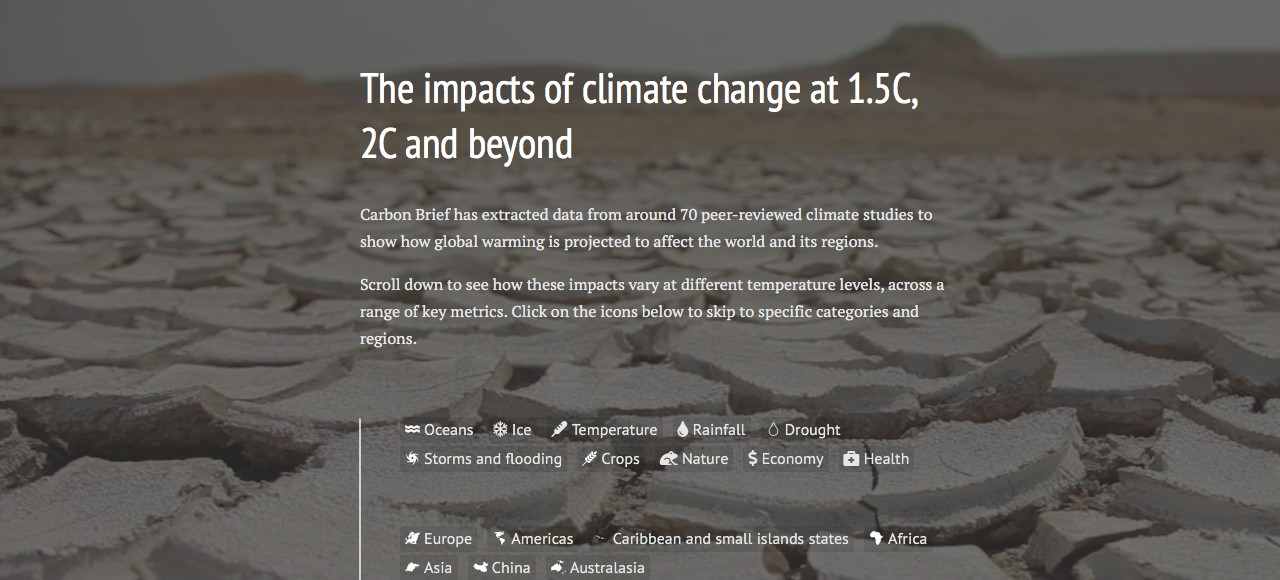Click the Europe map icon
Image resolution: width=1280 pixels, height=580 pixels.
[412, 539]
